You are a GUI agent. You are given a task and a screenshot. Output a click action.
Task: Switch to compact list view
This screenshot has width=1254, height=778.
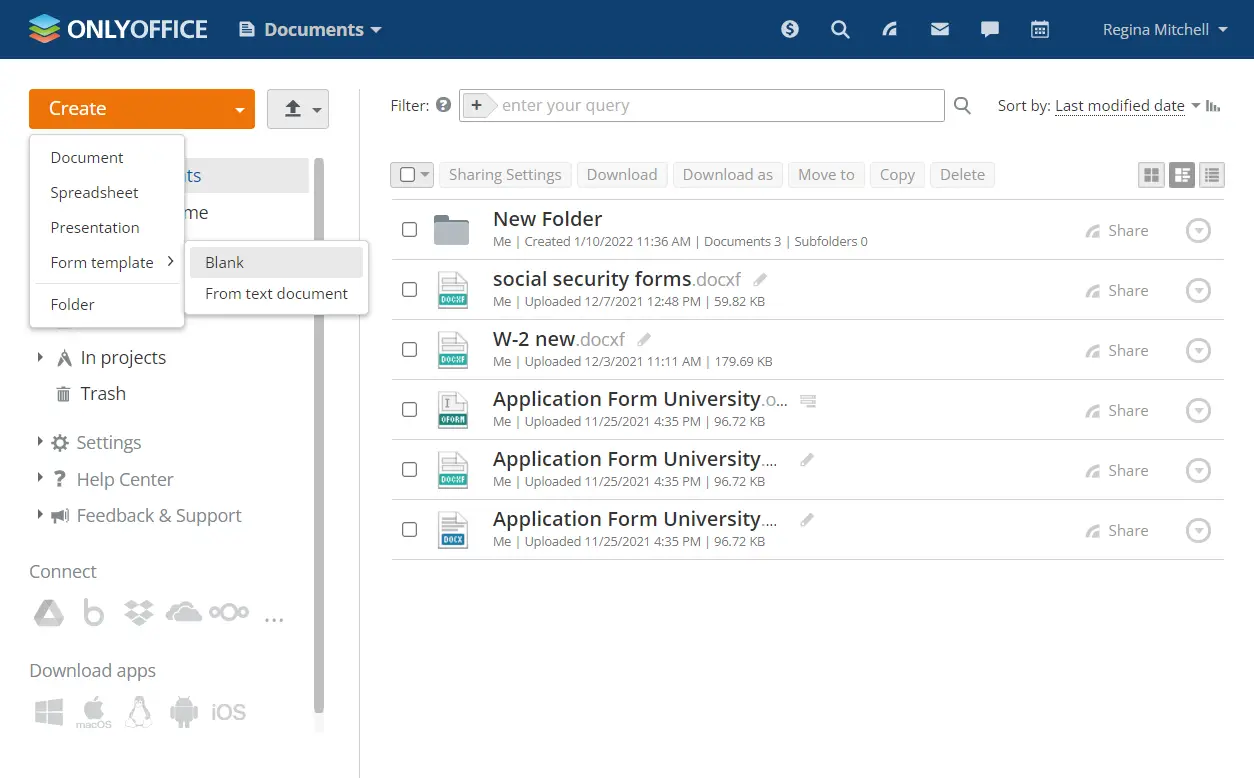1212,174
